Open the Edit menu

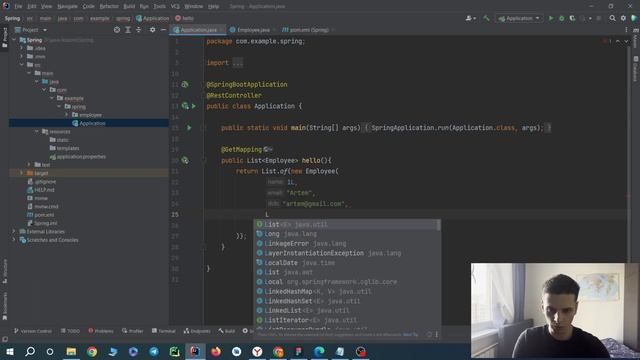[x=32, y=7]
